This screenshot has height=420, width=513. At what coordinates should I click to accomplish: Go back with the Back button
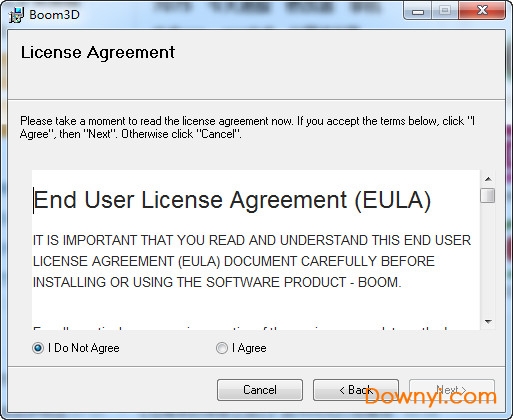356,390
